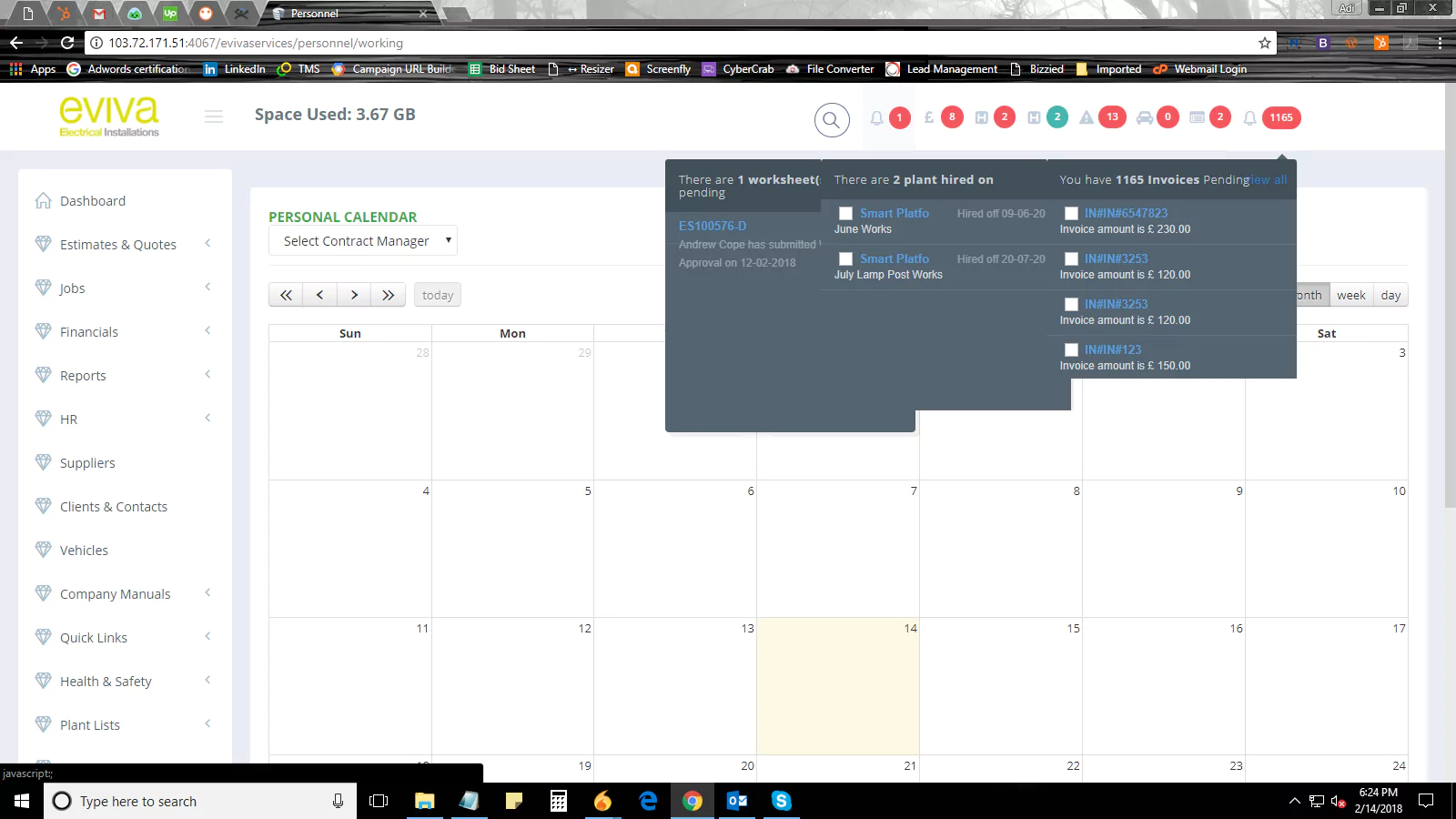Image resolution: width=1456 pixels, height=819 pixels.
Task: Tick checkbox for invoice IN#IN#123
Action: tap(1071, 349)
